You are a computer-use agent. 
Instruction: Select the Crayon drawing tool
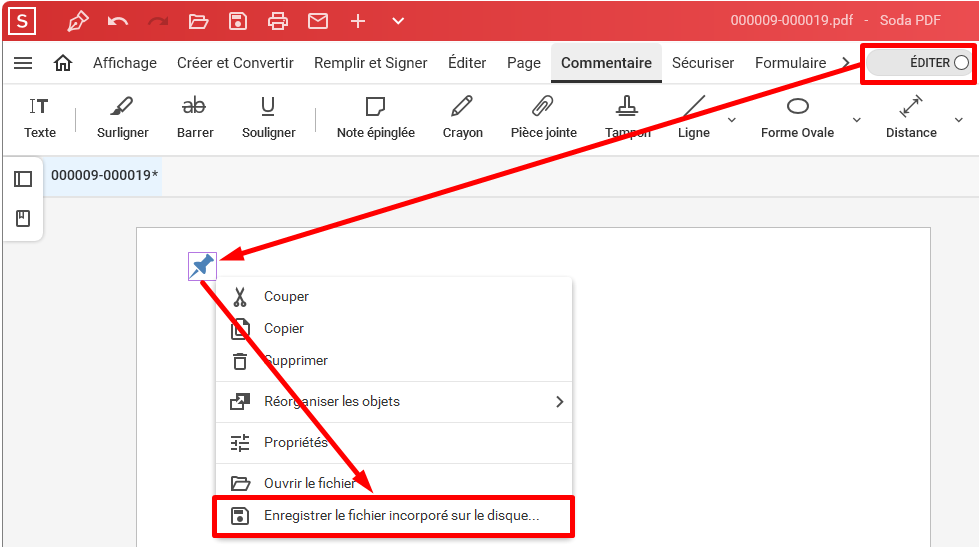tap(463, 117)
